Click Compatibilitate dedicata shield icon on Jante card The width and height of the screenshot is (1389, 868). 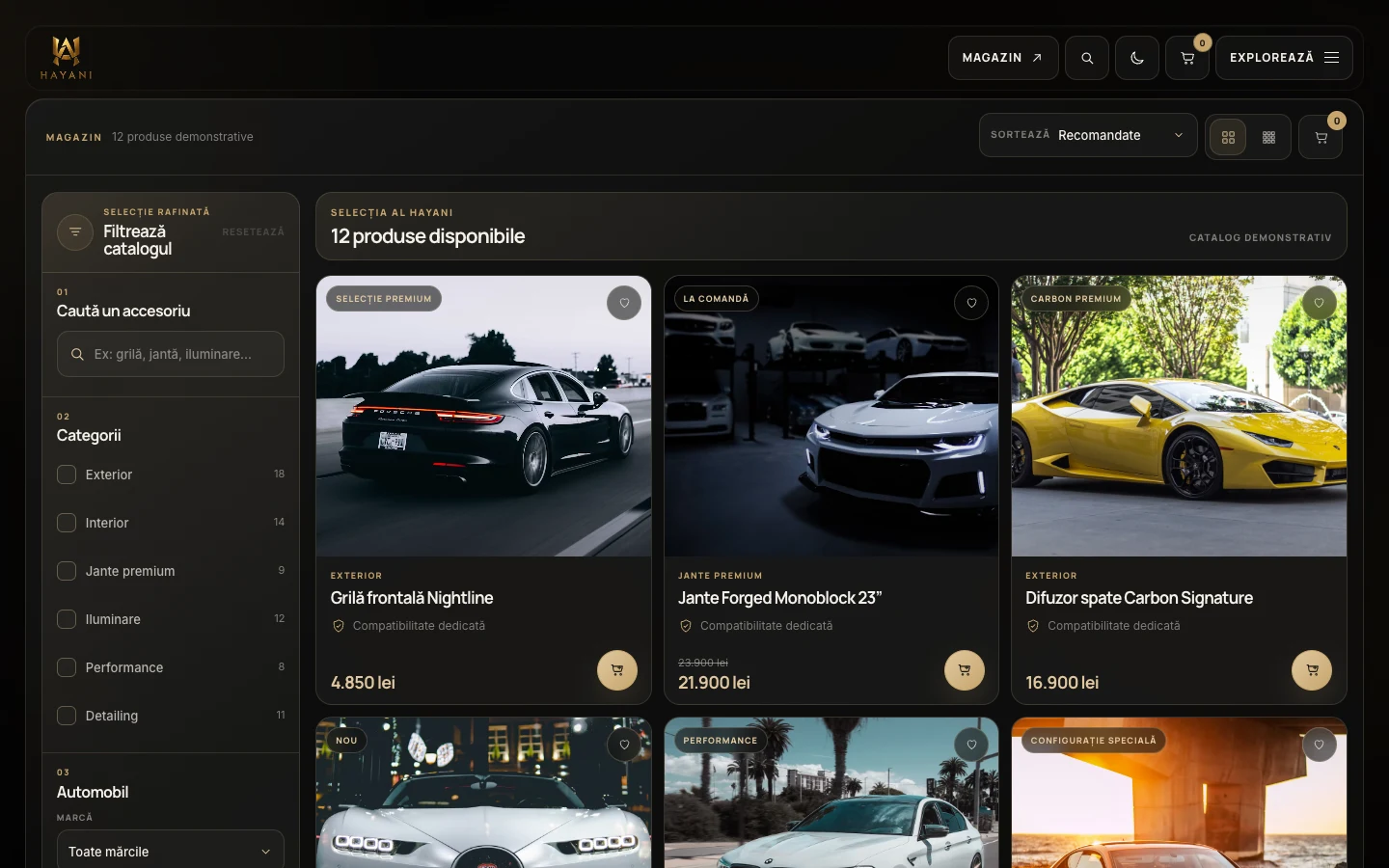click(x=686, y=626)
